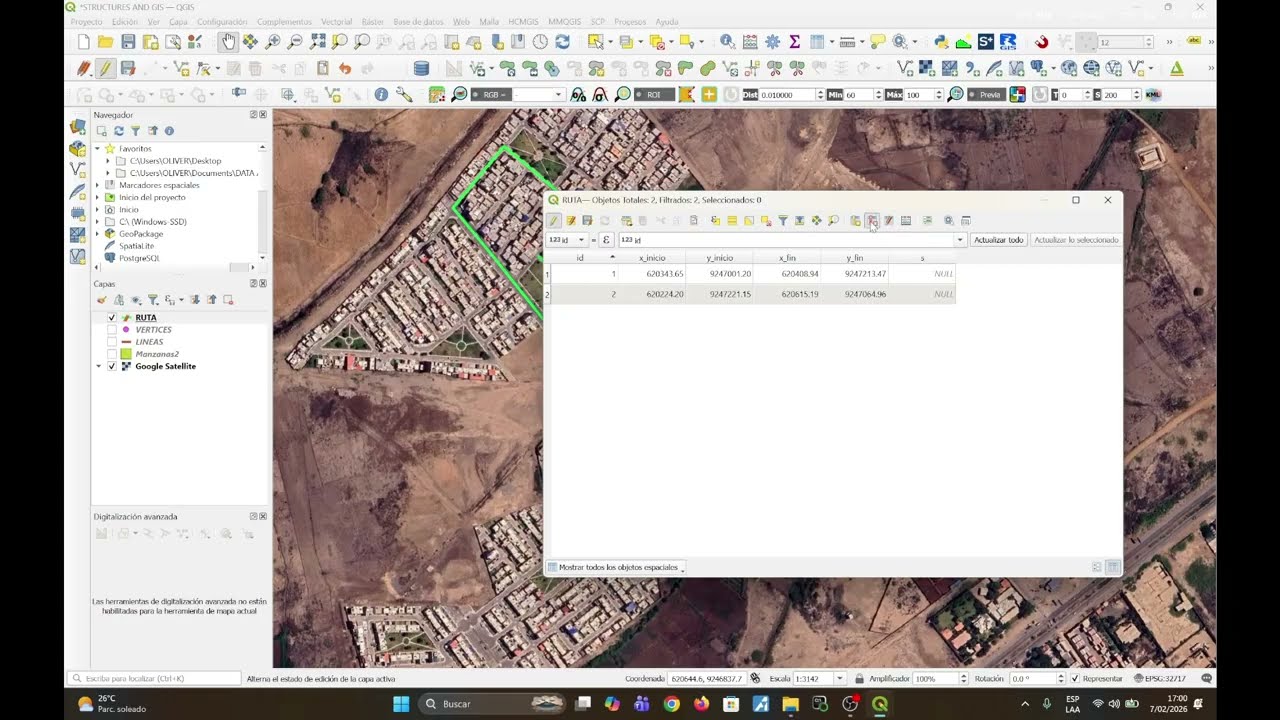Click the red magnet snapping icon
Image resolution: width=1280 pixels, height=720 pixels.
[1041, 42]
